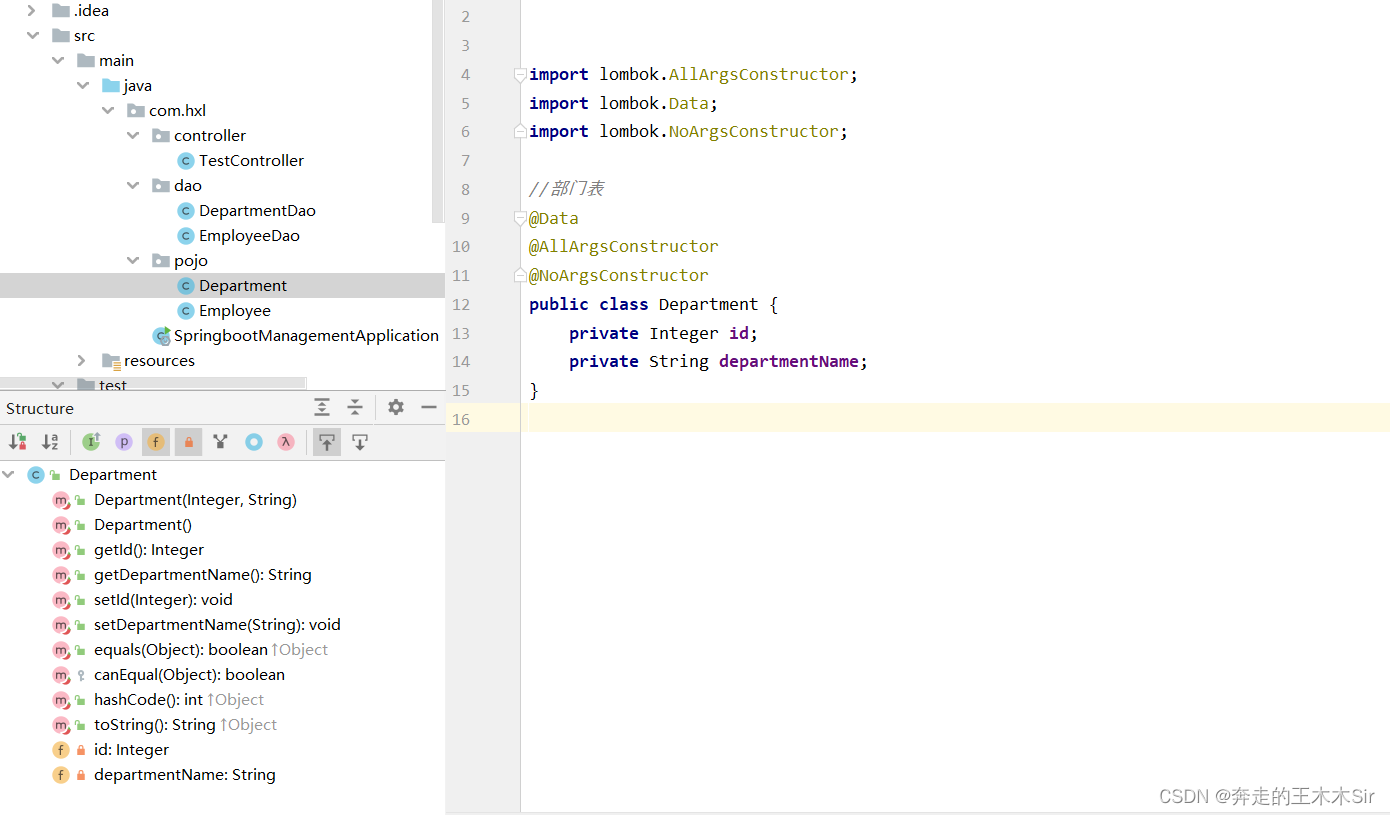Image resolution: width=1390 pixels, height=815 pixels.
Task: Click @AllArgsConstructor annotation on line 10
Action: click(x=624, y=246)
